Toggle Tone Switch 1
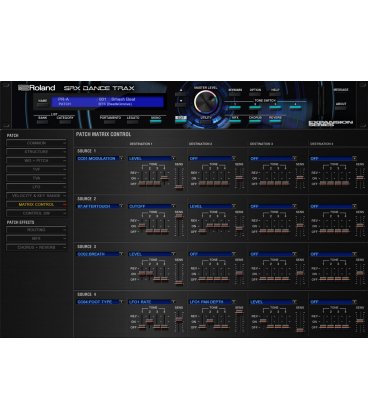The height and width of the screenshot is (420, 368). click(x=235, y=107)
